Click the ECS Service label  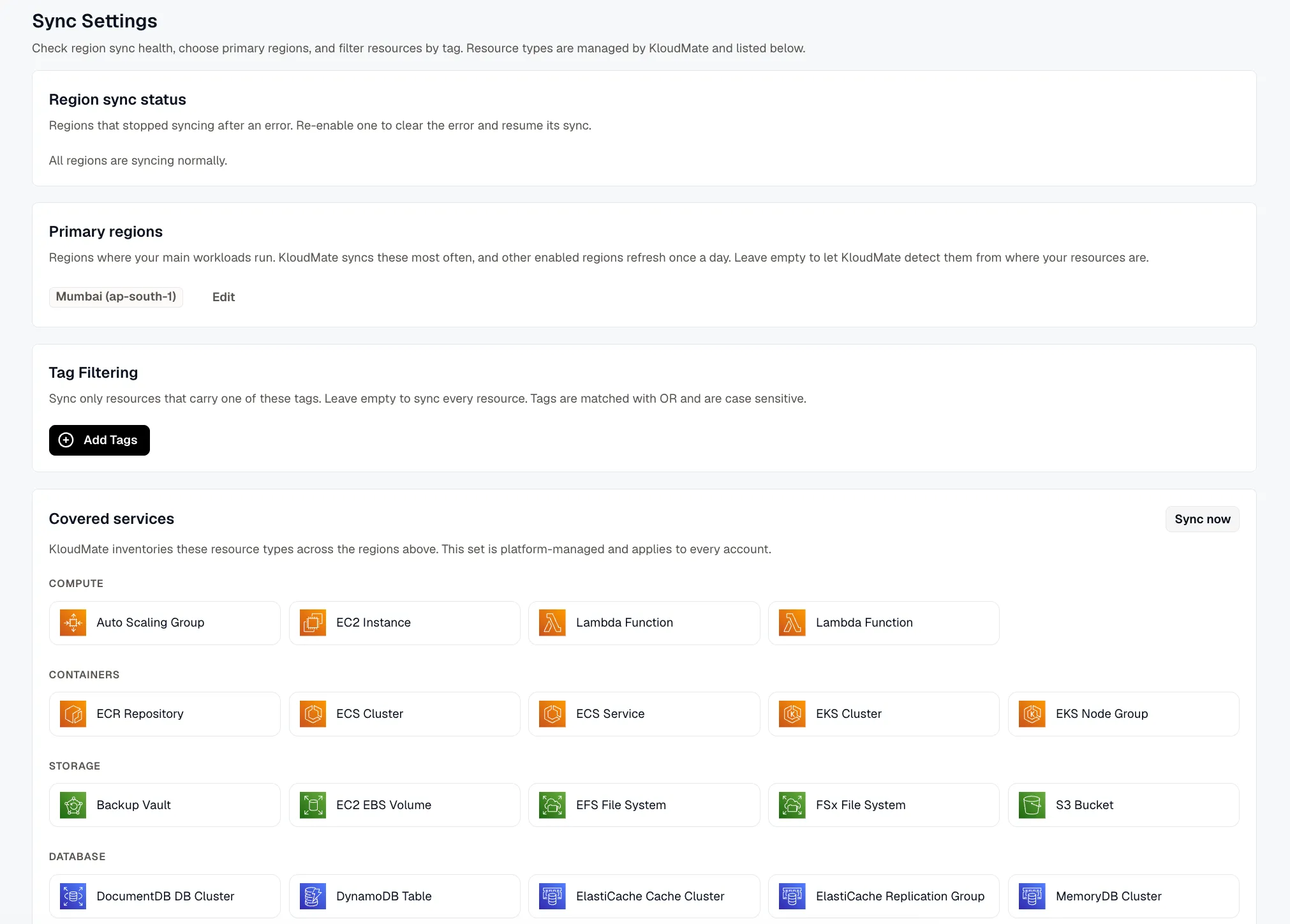[x=610, y=714]
